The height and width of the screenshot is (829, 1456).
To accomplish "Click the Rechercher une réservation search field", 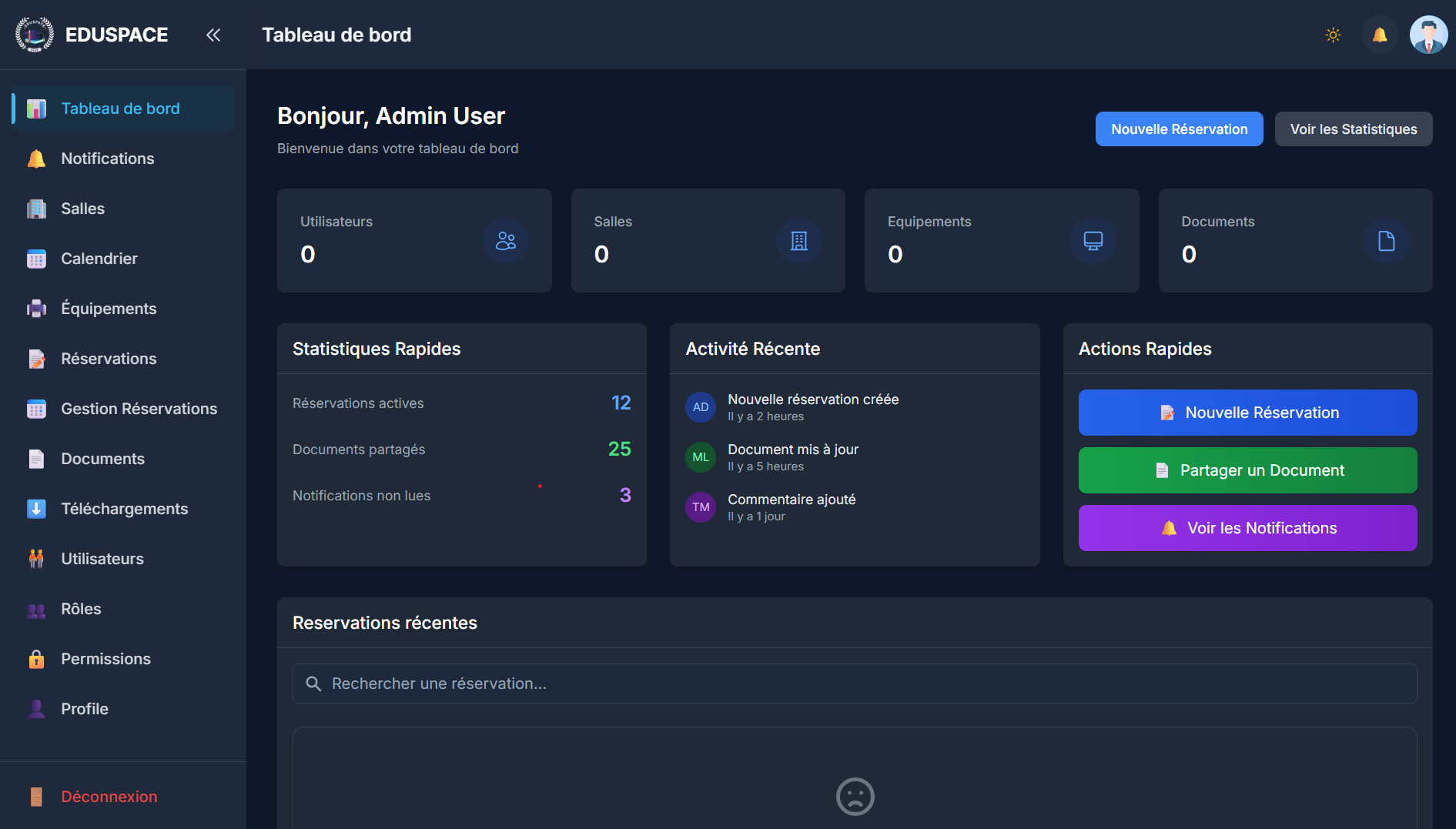I will [855, 684].
